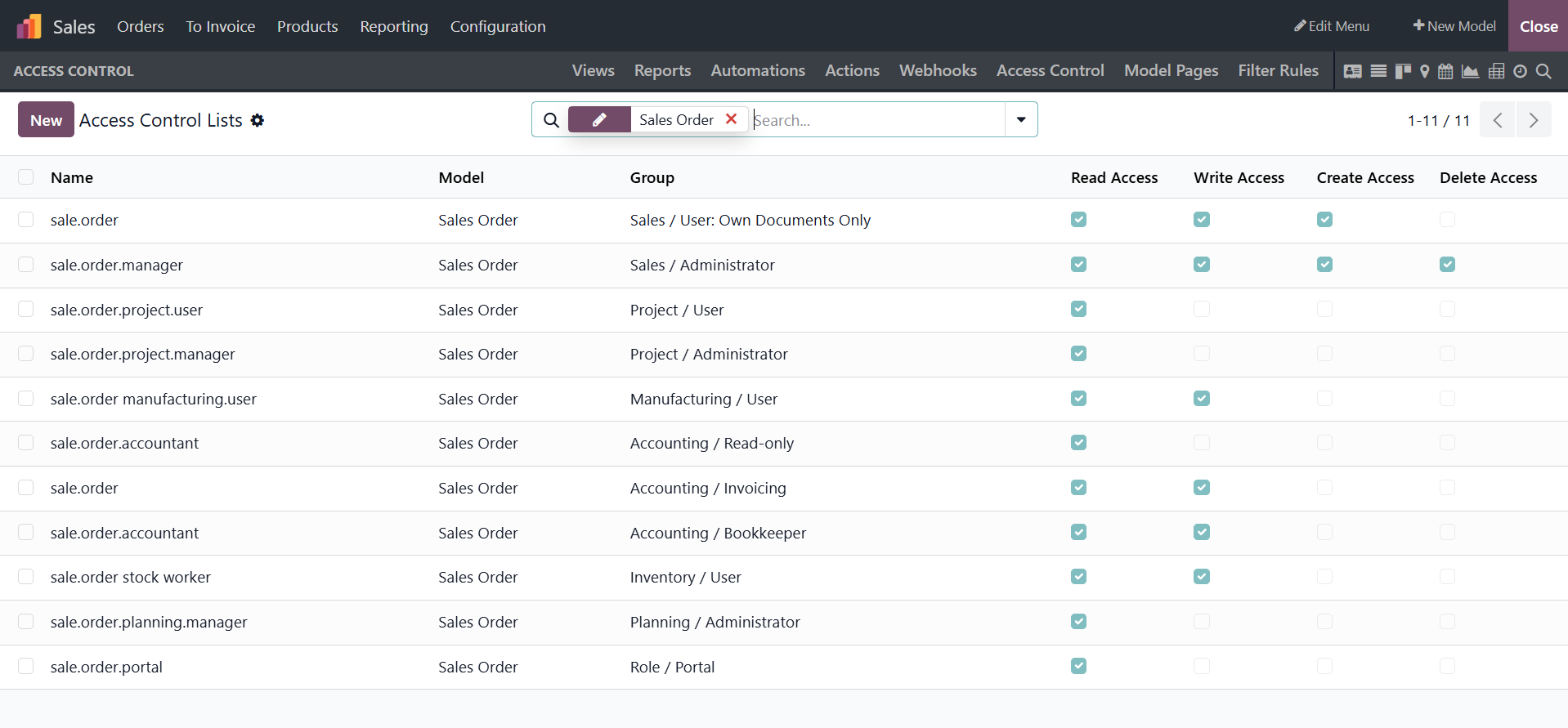This screenshot has height=728, width=1568.
Task: Select the sale.order.project.user row checkbox
Action: (x=26, y=310)
